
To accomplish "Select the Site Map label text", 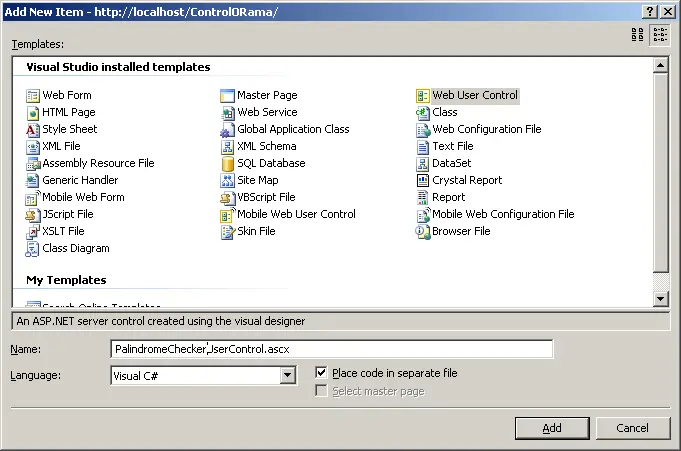I will (258, 180).
